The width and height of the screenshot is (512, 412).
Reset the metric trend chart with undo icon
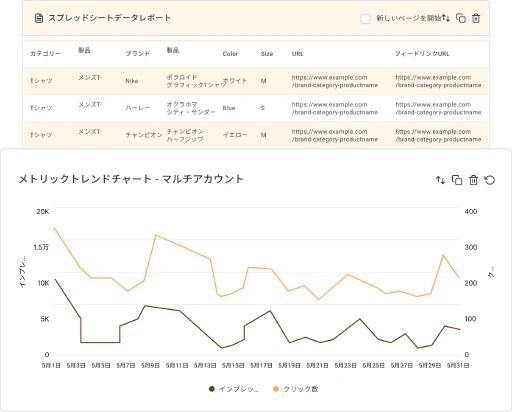[x=490, y=180]
